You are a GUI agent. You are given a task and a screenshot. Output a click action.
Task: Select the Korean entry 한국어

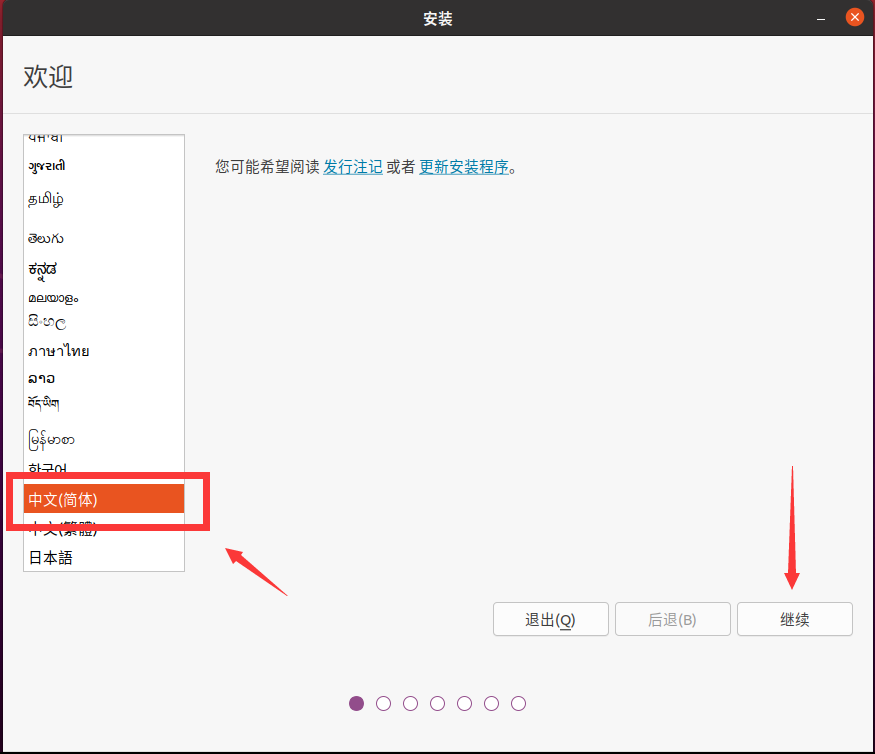tap(104, 468)
